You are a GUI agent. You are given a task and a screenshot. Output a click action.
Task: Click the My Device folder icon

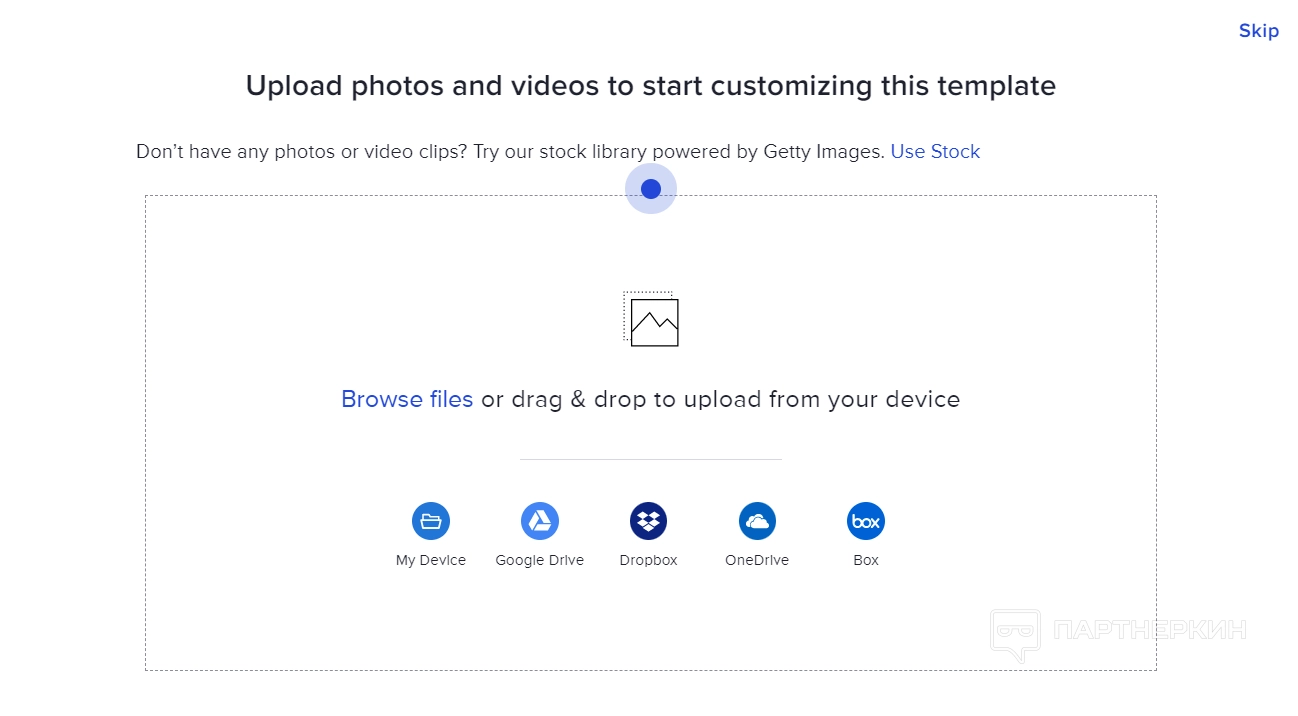click(x=431, y=521)
